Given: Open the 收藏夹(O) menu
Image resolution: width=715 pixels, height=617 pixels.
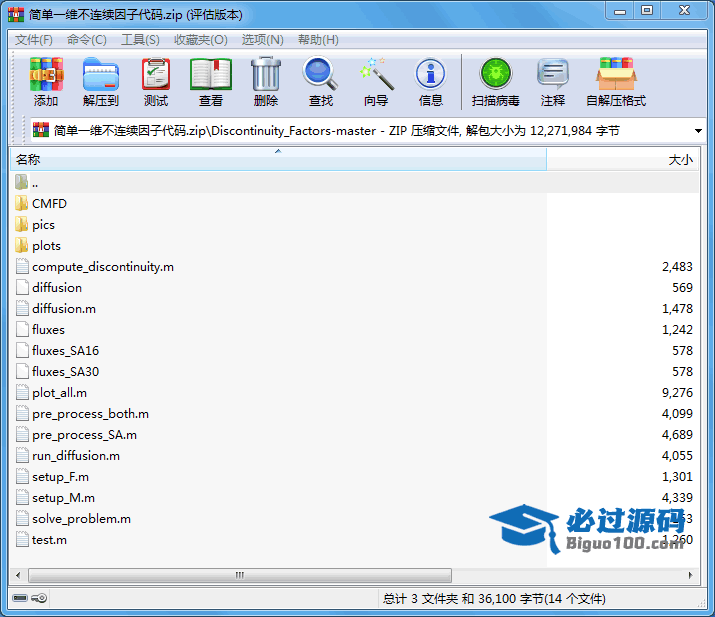Looking at the screenshot, I should [201, 40].
